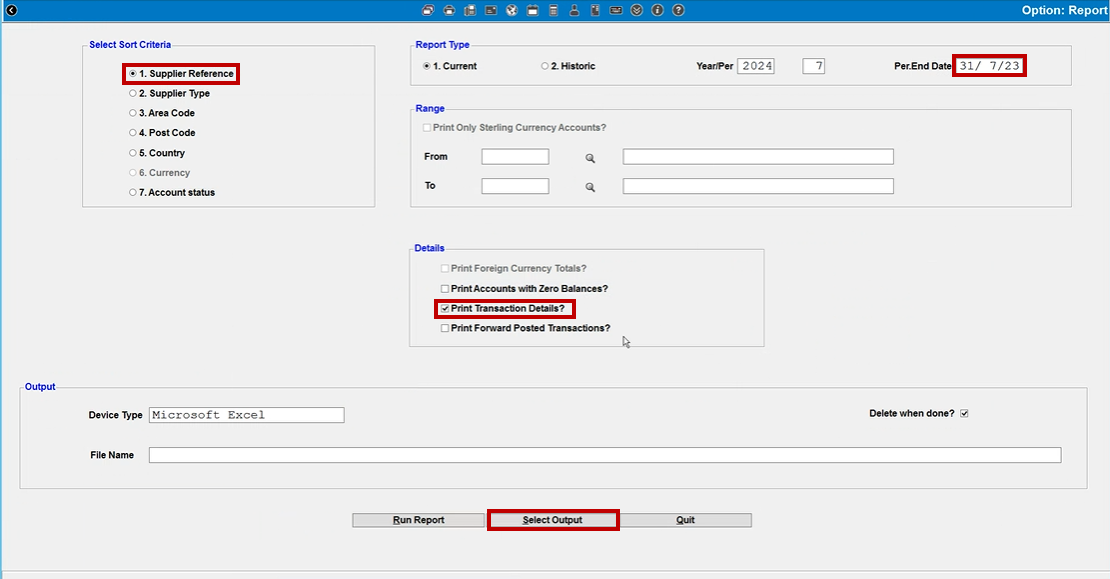Click the From description field

click(758, 156)
